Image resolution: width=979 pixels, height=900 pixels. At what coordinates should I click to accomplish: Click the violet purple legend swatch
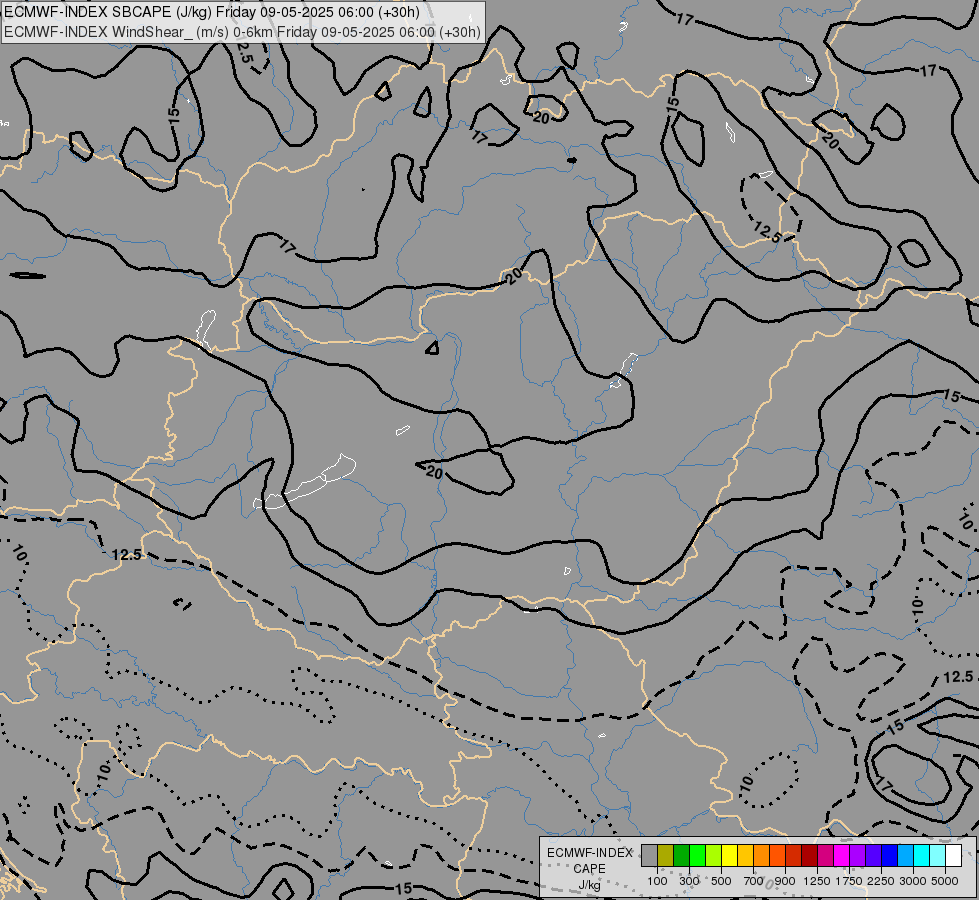[858, 855]
